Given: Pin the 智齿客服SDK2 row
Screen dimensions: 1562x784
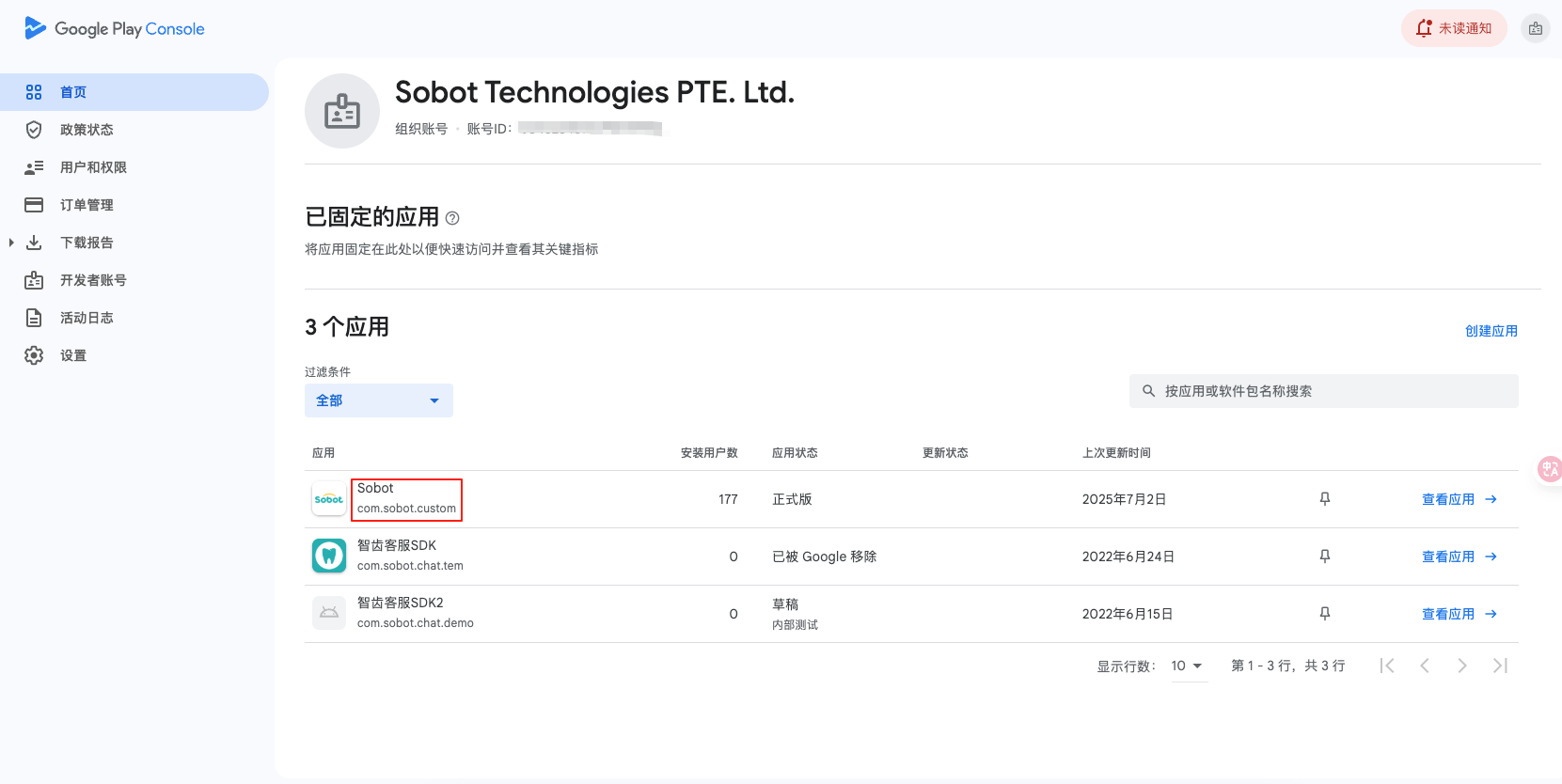Looking at the screenshot, I should pyautogui.click(x=1325, y=614).
